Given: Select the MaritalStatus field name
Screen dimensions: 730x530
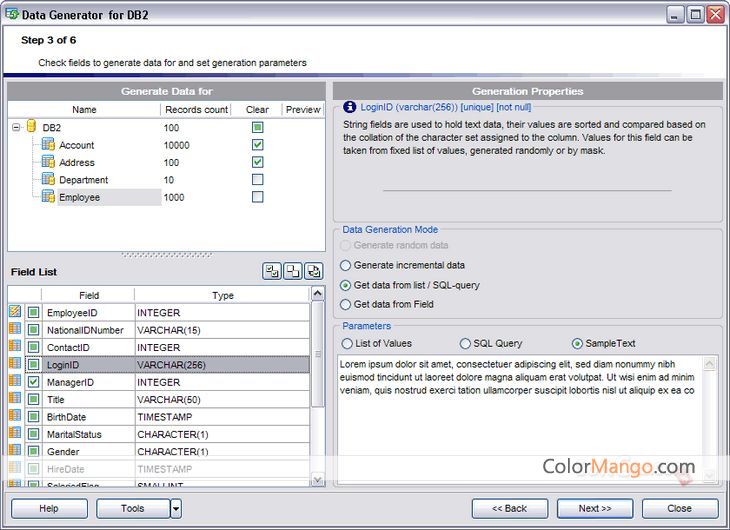Looking at the screenshot, I should click(x=74, y=435).
